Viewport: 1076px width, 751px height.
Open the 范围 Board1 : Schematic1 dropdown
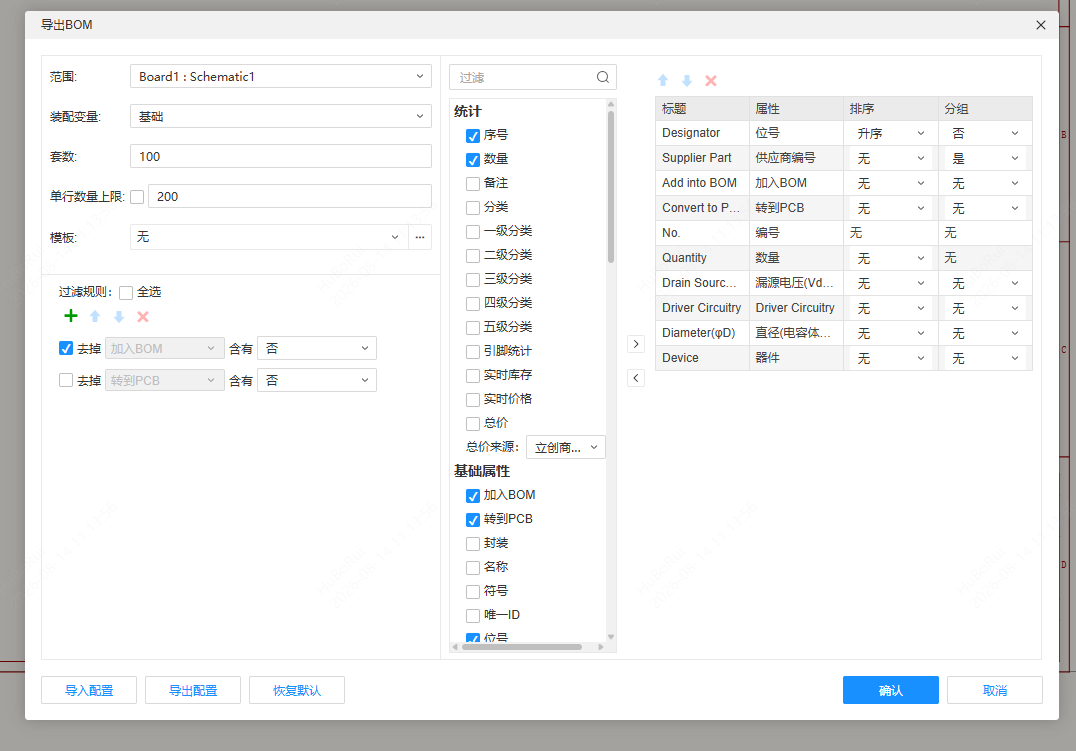281,76
